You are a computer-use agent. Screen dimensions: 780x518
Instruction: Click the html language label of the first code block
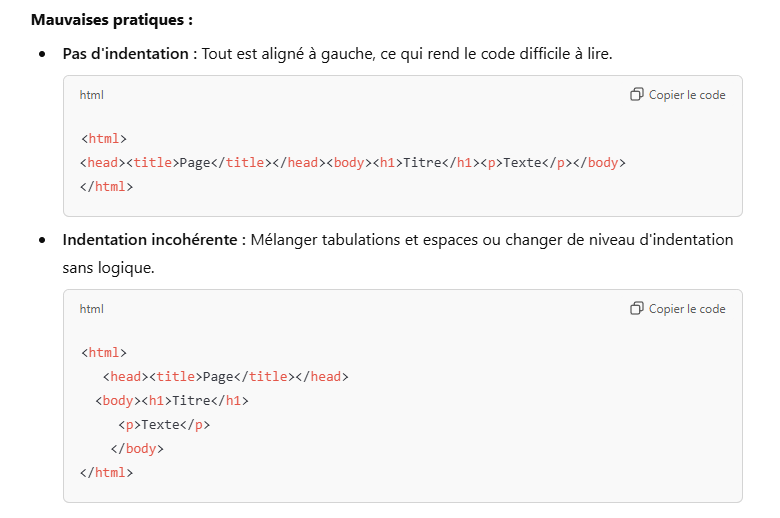pyautogui.click(x=91, y=95)
